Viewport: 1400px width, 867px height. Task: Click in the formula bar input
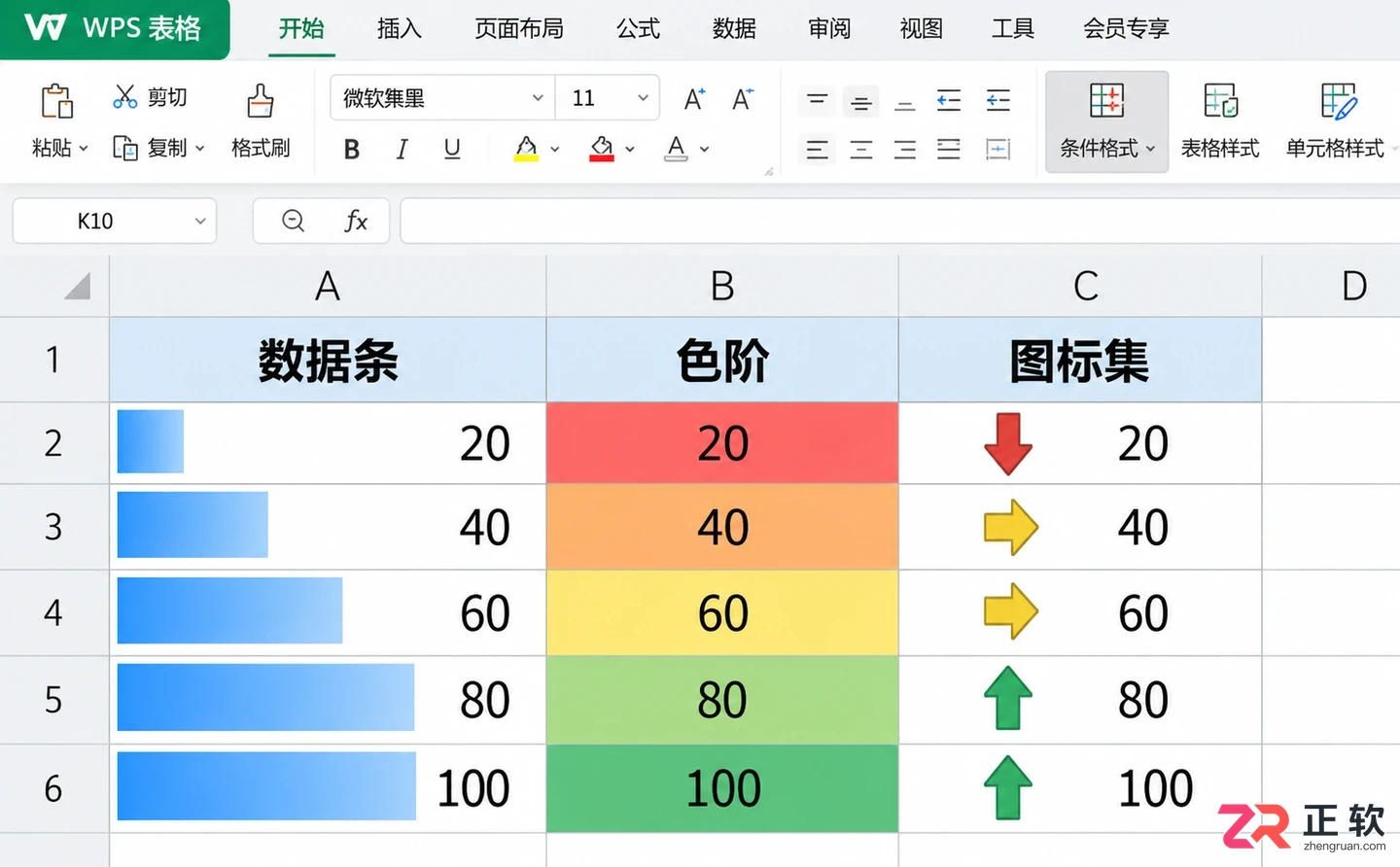(899, 222)
